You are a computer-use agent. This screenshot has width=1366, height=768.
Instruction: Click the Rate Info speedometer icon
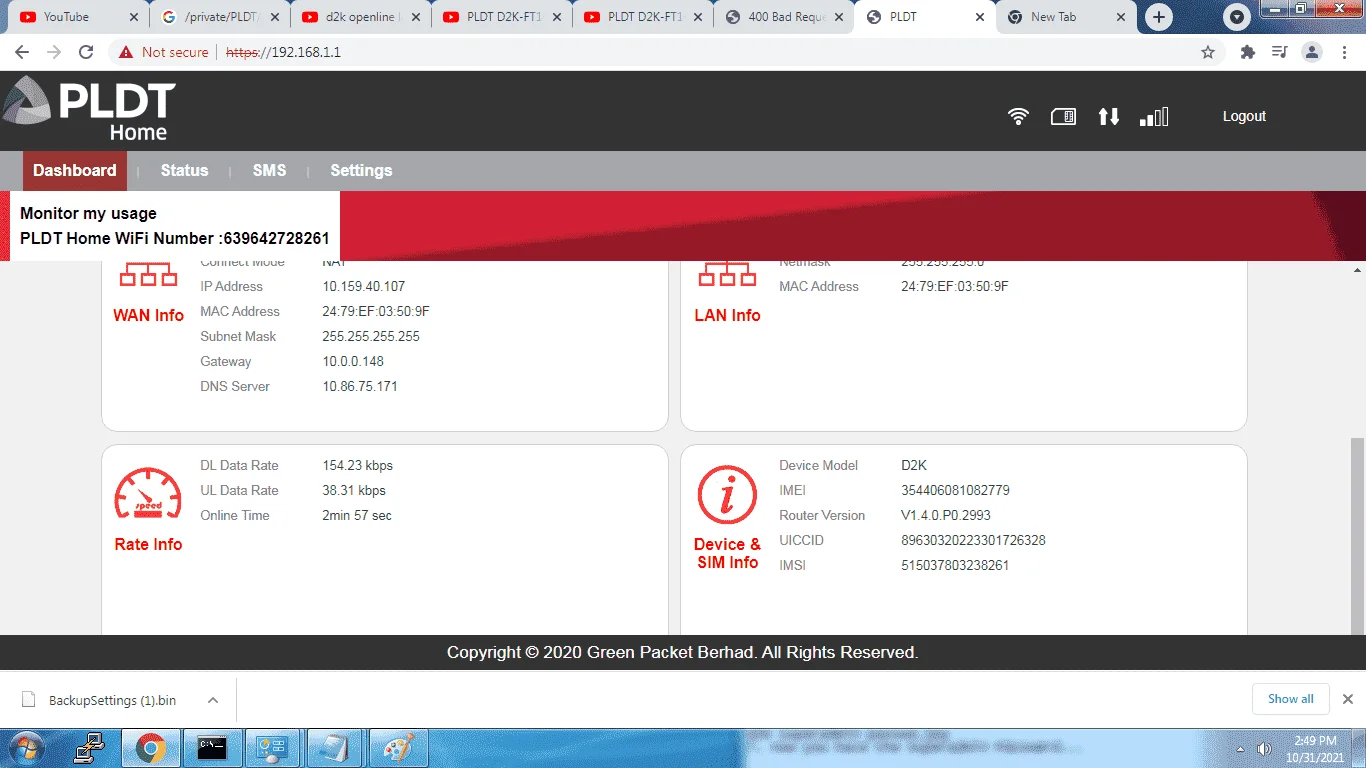[148, 494]
